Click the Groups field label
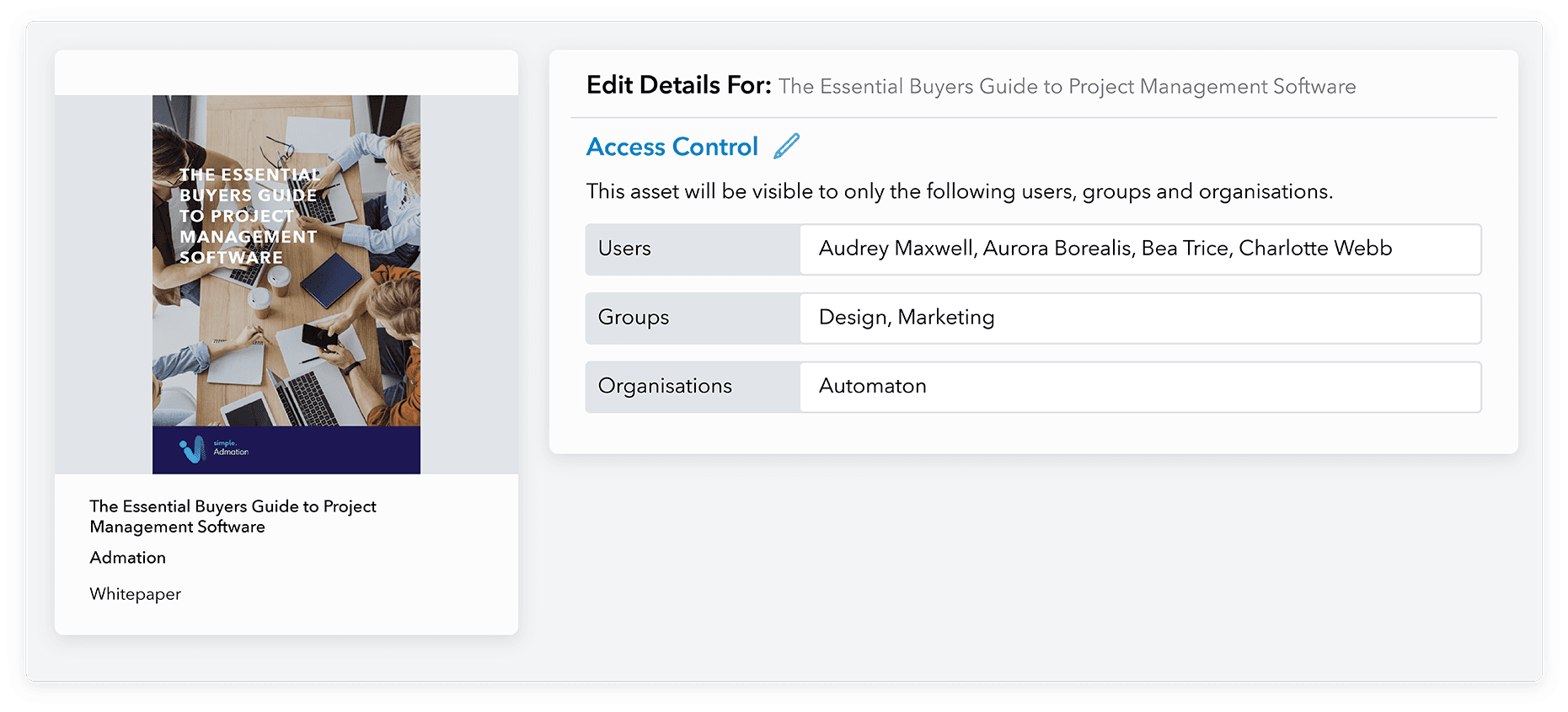 [x=633, y=318]
